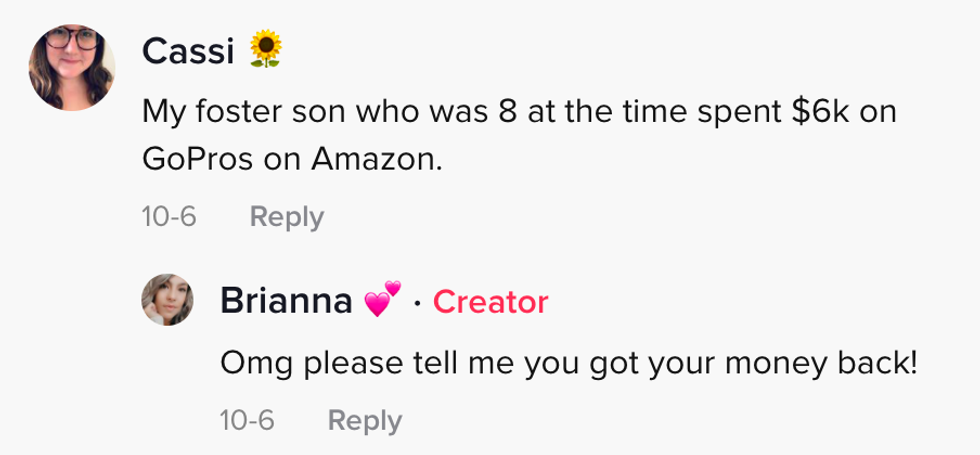Select Brianna's reply starting with Omg
Screen dimensions: 980x455
(568, 362)
